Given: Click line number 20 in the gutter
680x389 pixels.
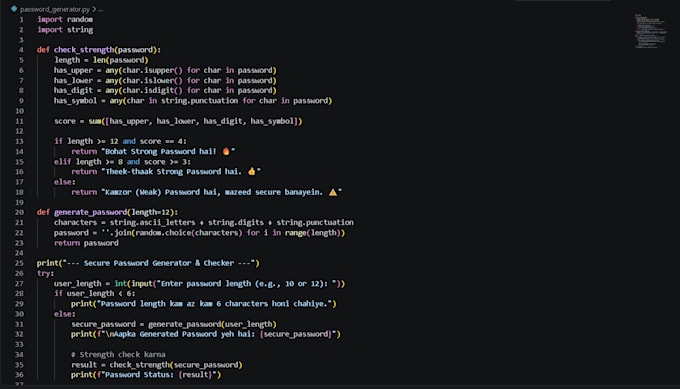Looking at the screenshot, I should click(20, 212).
